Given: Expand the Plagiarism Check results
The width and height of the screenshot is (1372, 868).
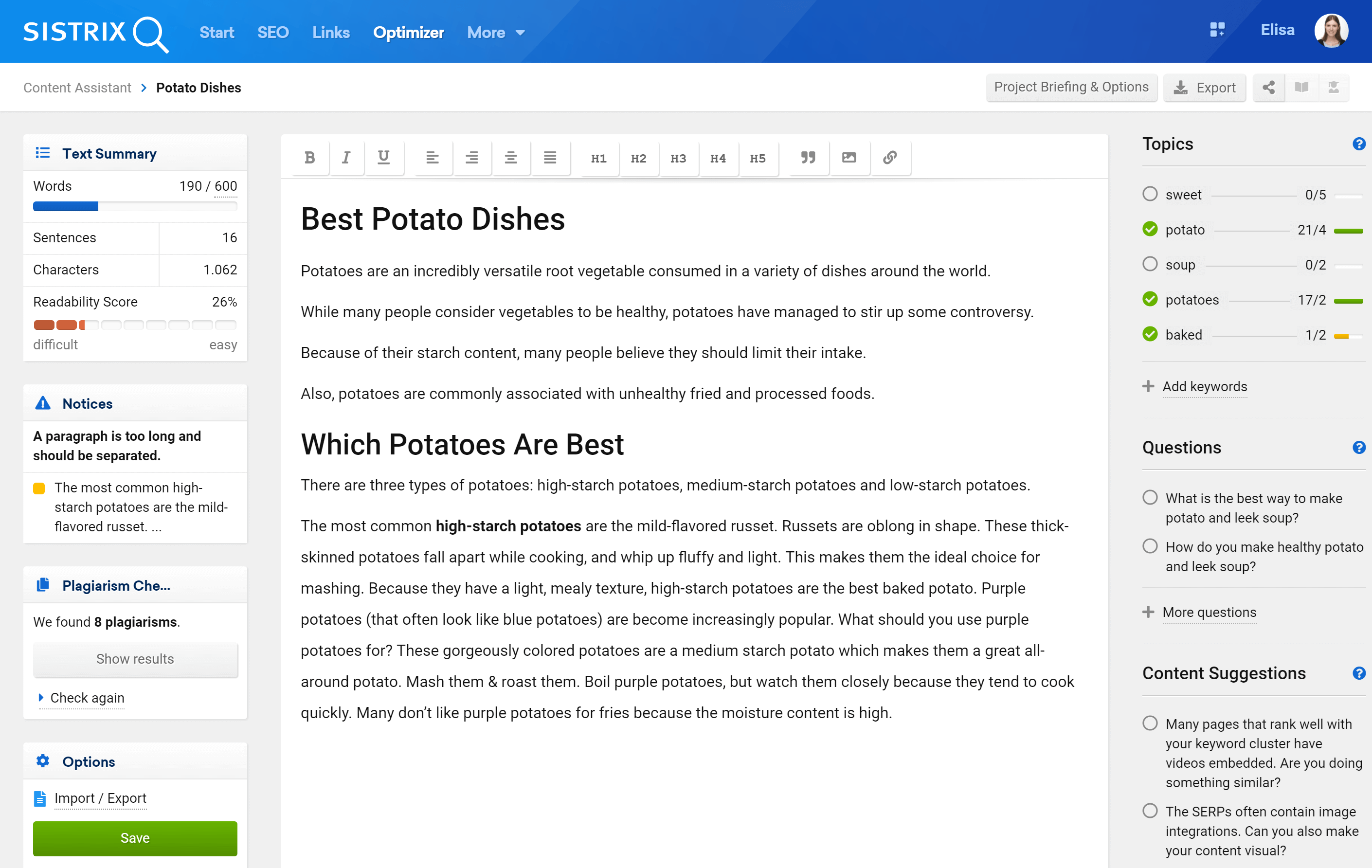Looking at the screenshot, I should coord(134,659).
